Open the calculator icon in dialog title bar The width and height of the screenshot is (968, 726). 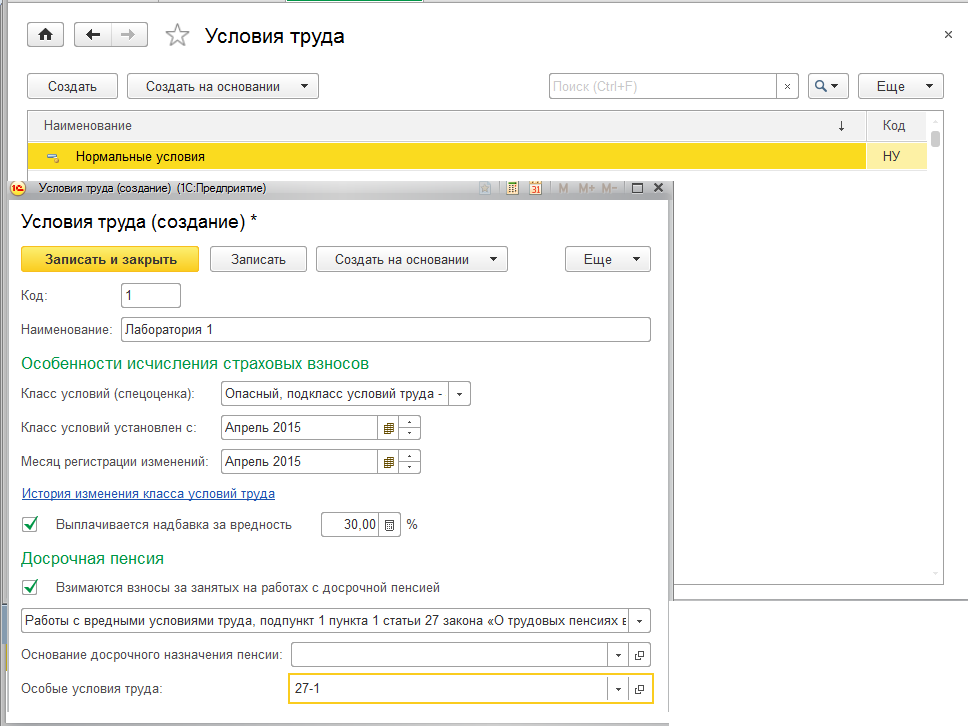tap(512, 188)
